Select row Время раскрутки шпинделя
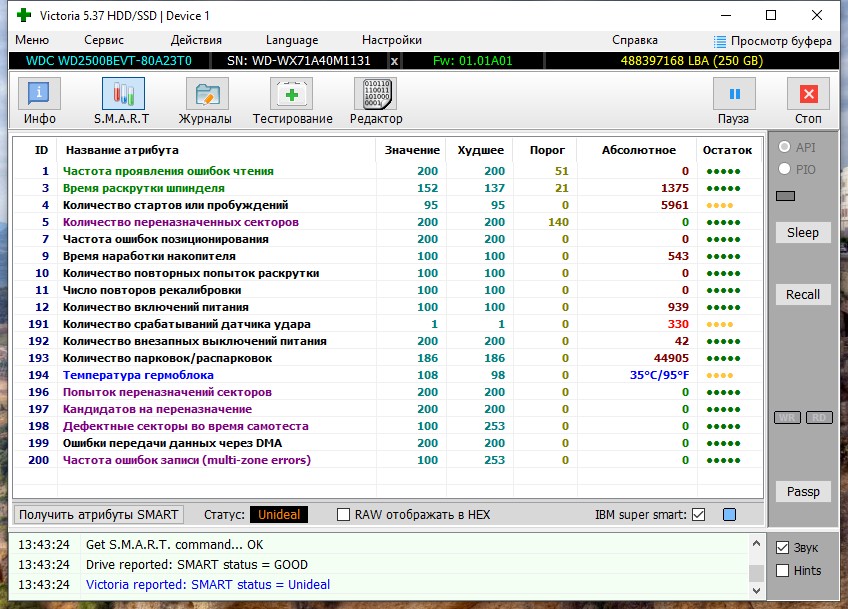Viewport: 848px width, 609px height. 388,188
